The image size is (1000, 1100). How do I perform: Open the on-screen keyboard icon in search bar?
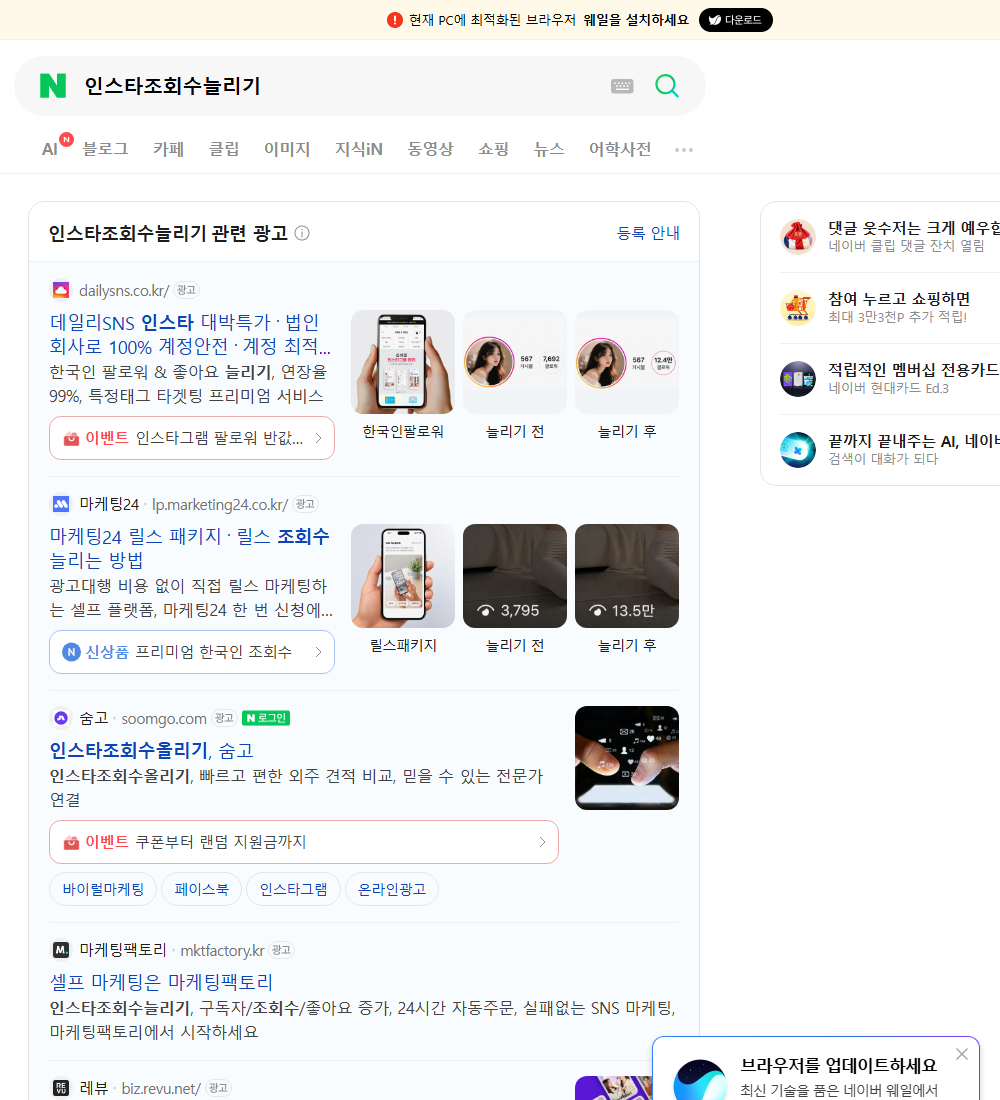[x=622, y=86]
